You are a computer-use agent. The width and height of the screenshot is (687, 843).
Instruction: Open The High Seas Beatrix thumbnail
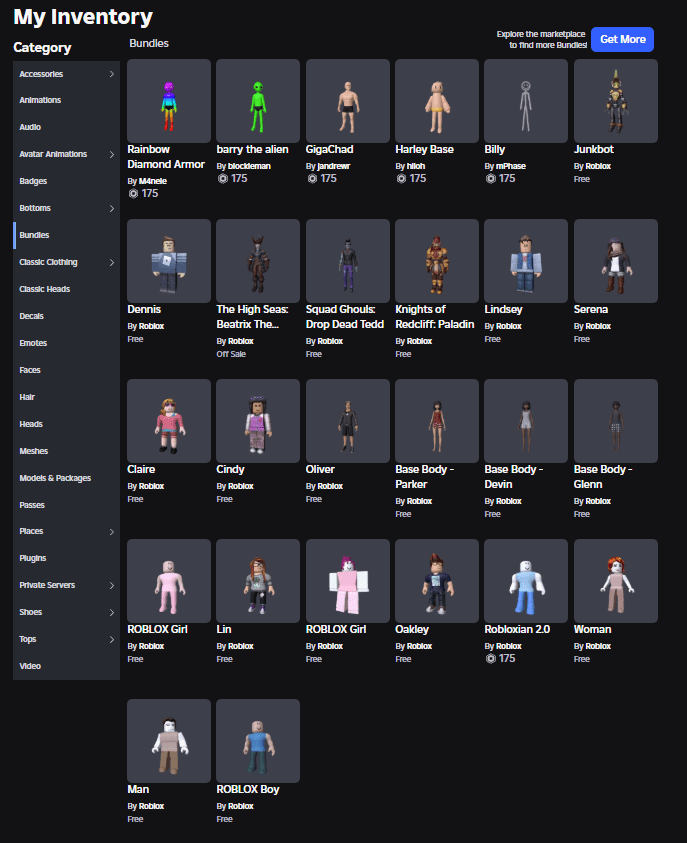coord(258,261)
